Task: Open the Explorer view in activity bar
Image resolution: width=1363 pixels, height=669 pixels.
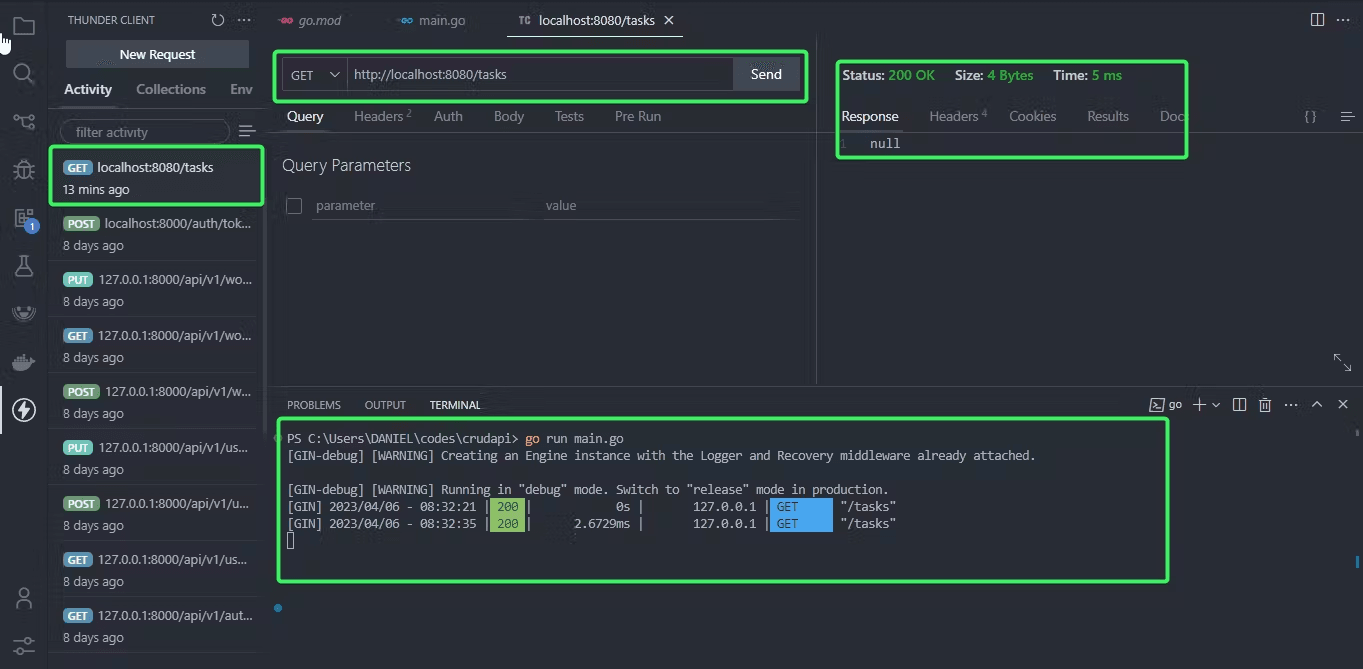Action: pos(24,26)
